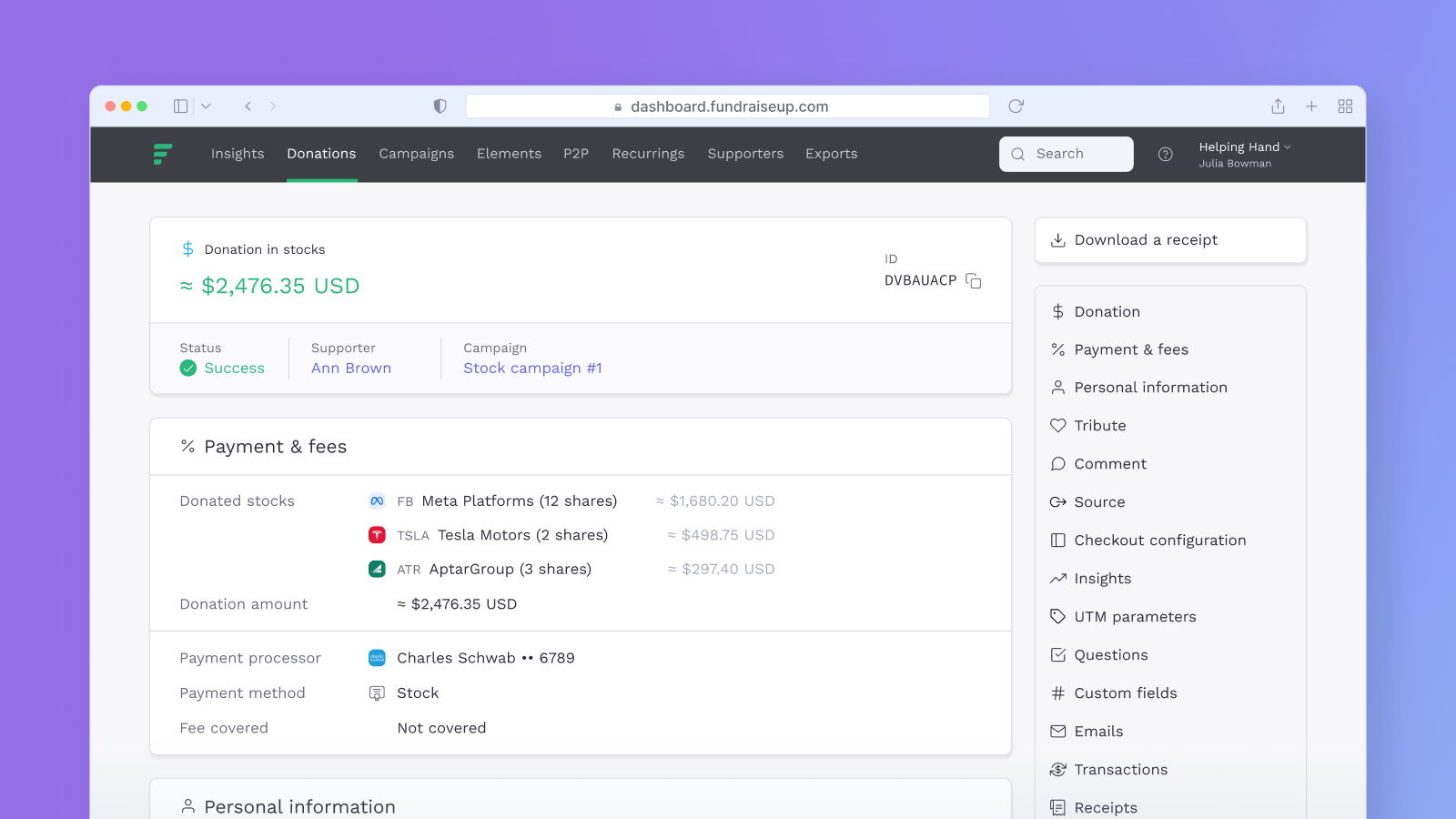Click the "≈ $297.40 USD" value

click(x=721, y=569)
